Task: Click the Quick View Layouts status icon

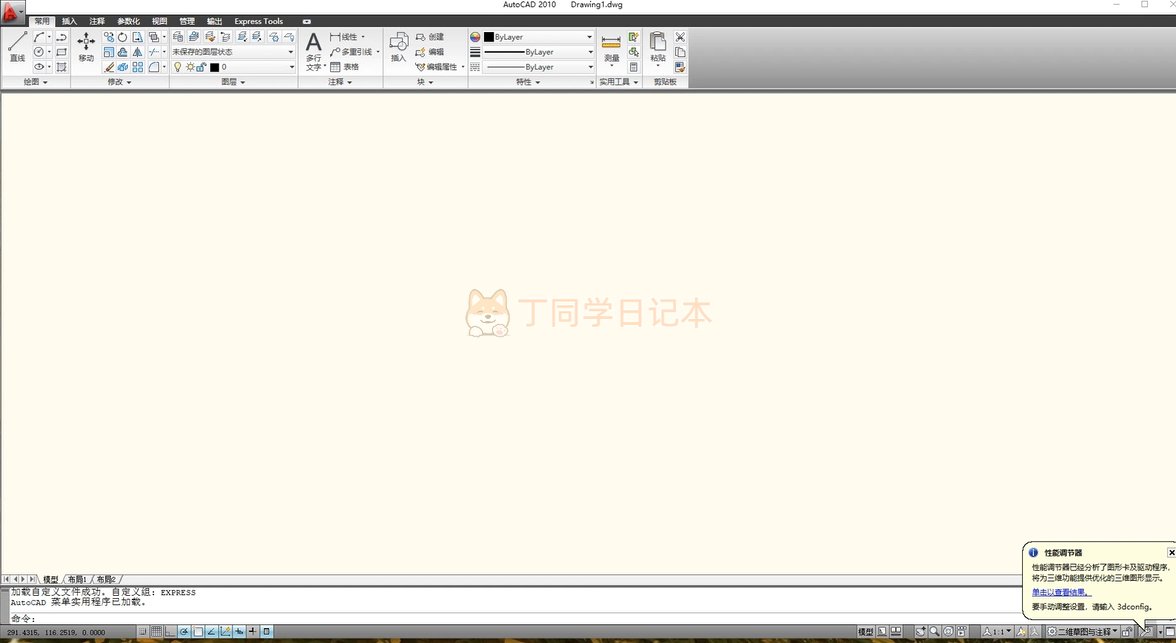Action: [881, 632]
